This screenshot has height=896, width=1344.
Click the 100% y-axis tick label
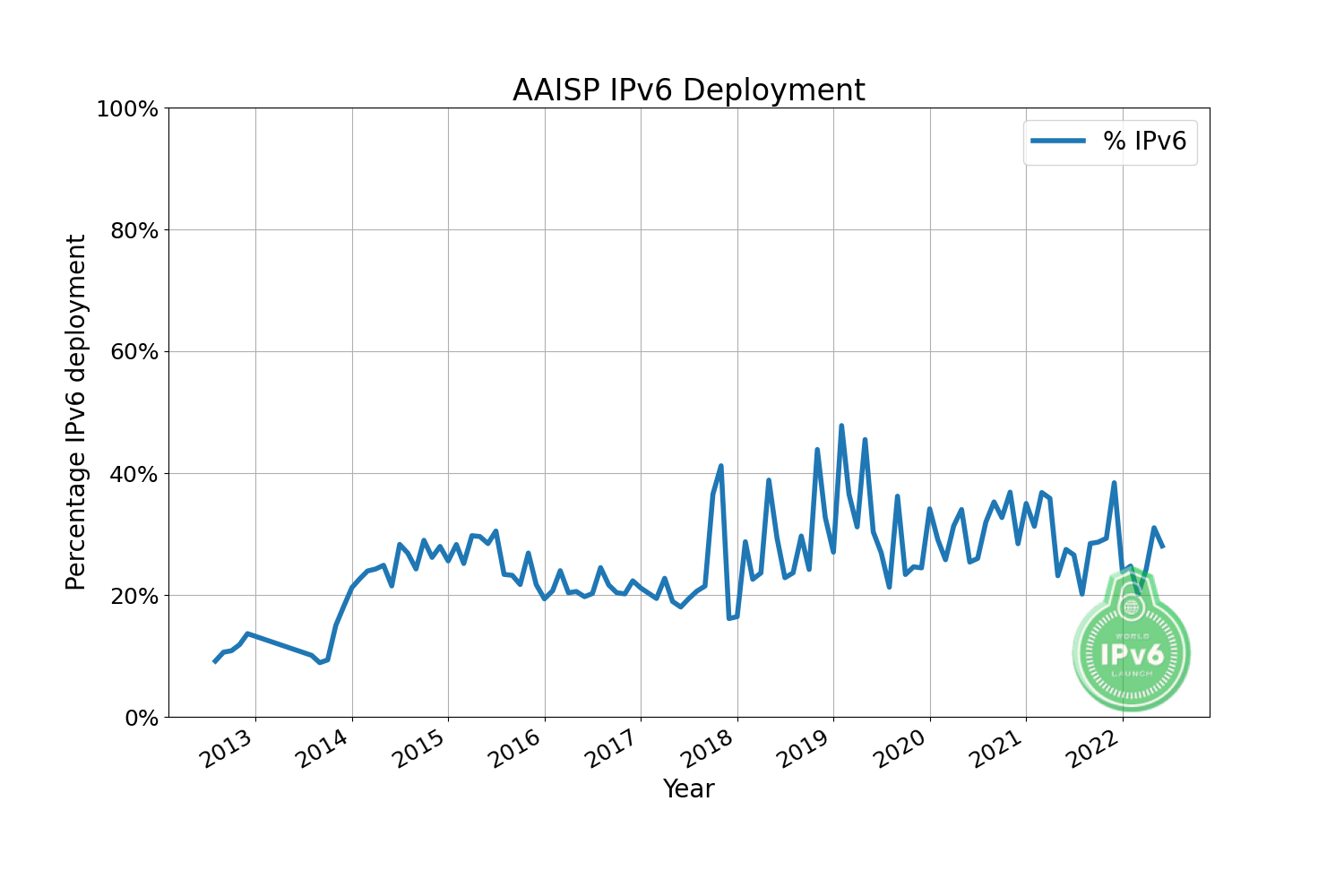[127, 109]
